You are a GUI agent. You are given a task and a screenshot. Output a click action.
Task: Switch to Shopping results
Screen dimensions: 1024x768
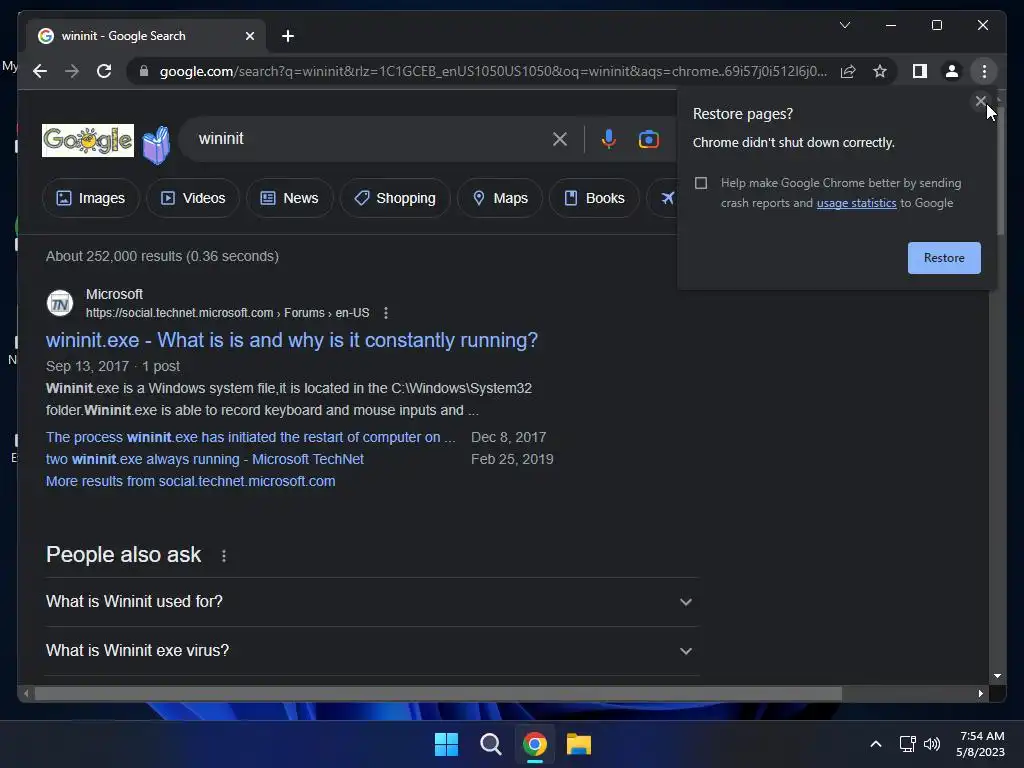(x=394, y=198)
